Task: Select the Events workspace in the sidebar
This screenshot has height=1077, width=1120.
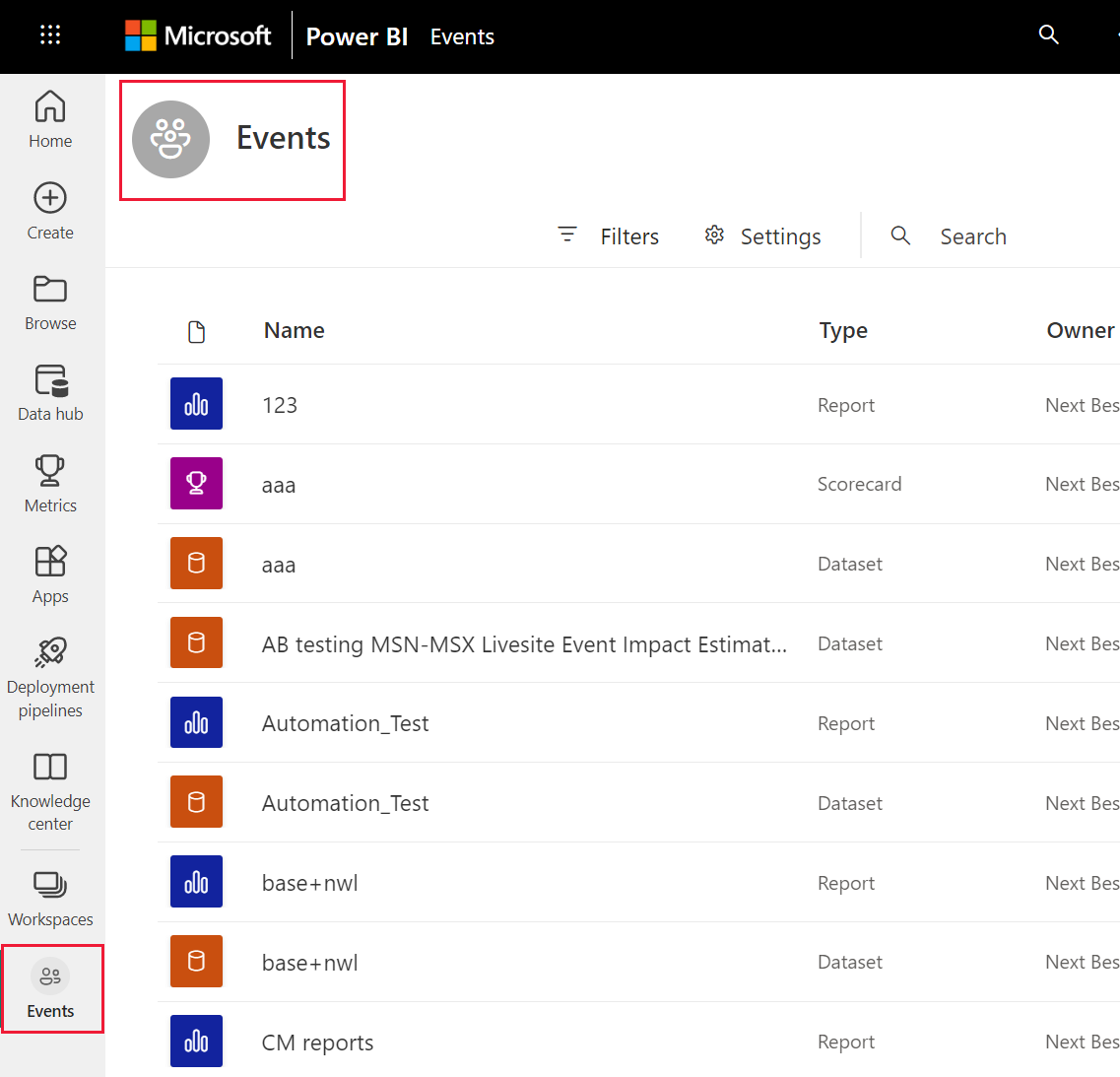Action: coord(51,988)
